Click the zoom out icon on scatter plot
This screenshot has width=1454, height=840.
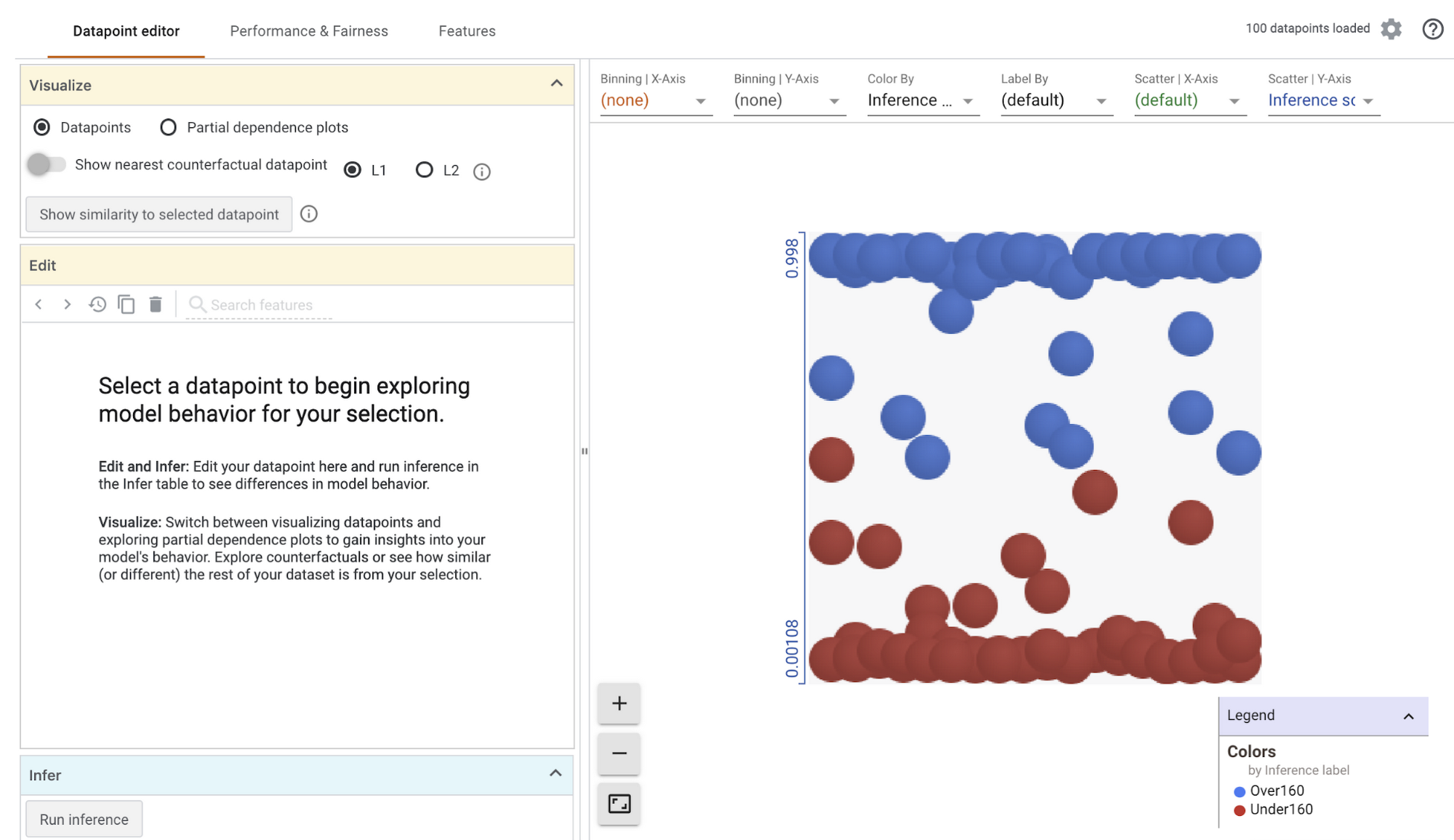pos(619,753)
